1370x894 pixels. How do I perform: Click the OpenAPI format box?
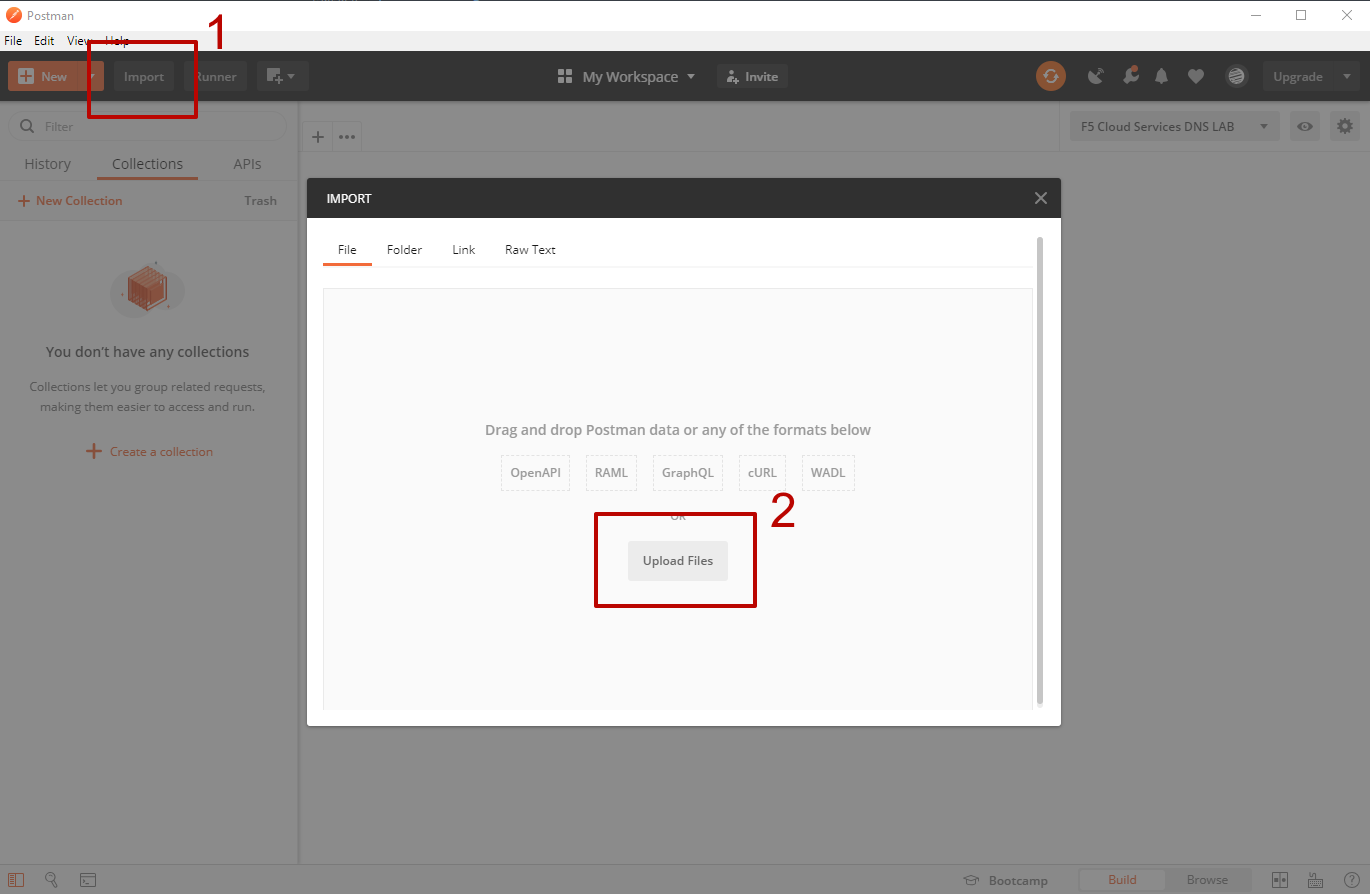[x=535, y=473]
